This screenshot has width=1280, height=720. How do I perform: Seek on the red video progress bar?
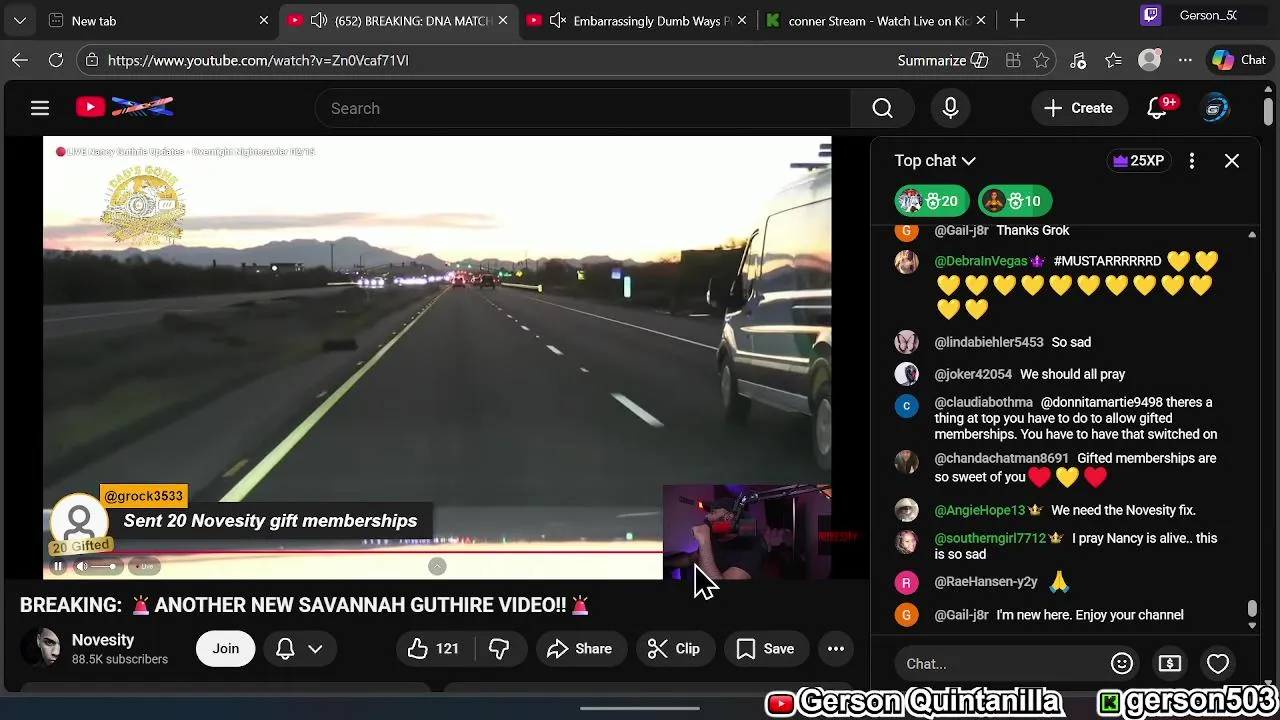coord(352,551)
